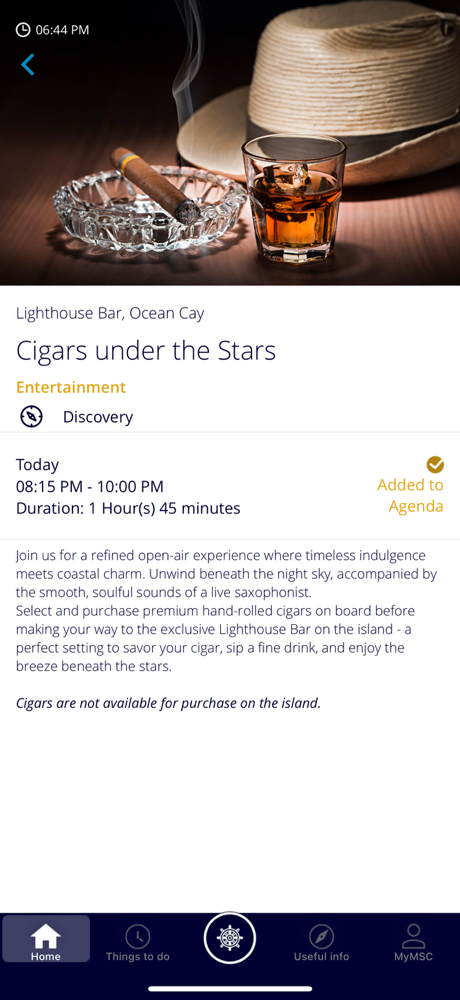The height and width of the screenshot is (1000, 460).
Task: Tap the Lighthouse Bar, Ocean Cay location
Action: (x=110, y=313)
